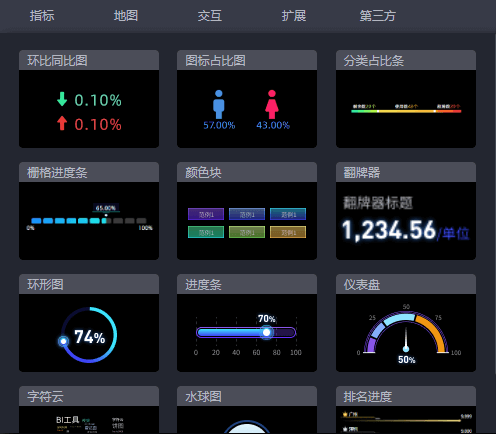Open the 地图 tab

(126, 16)
